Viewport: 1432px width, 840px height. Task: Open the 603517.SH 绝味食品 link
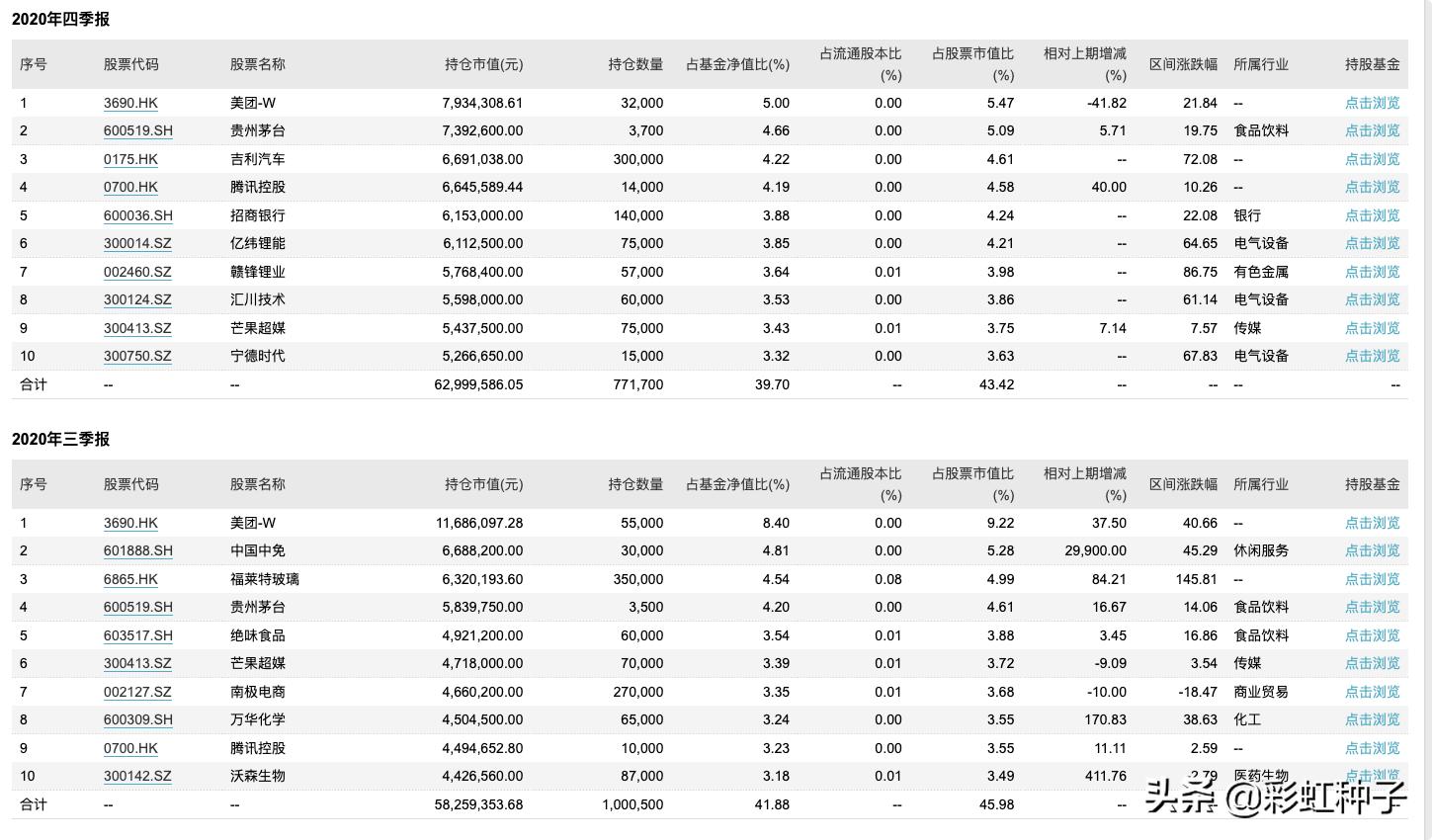tap(137, 635)
